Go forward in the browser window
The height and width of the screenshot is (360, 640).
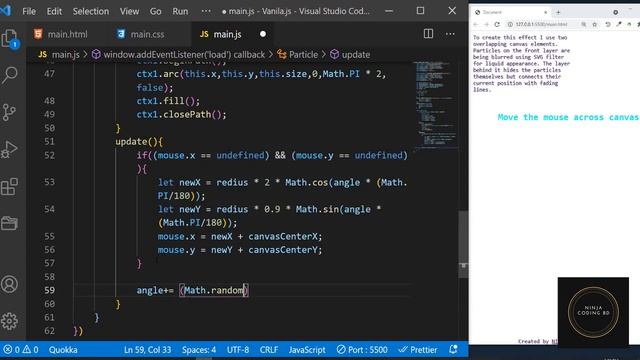[x=486, y=24]
